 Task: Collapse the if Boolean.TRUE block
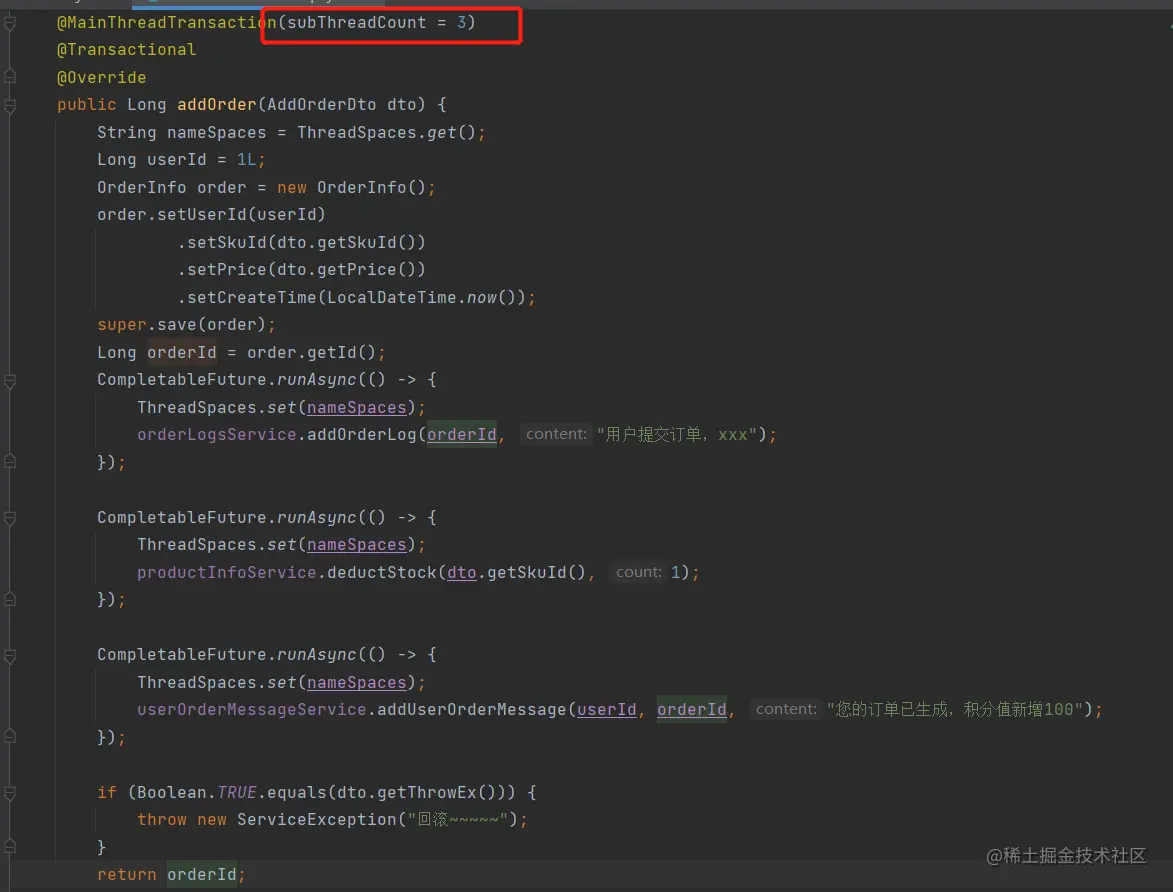click(10, 793)
